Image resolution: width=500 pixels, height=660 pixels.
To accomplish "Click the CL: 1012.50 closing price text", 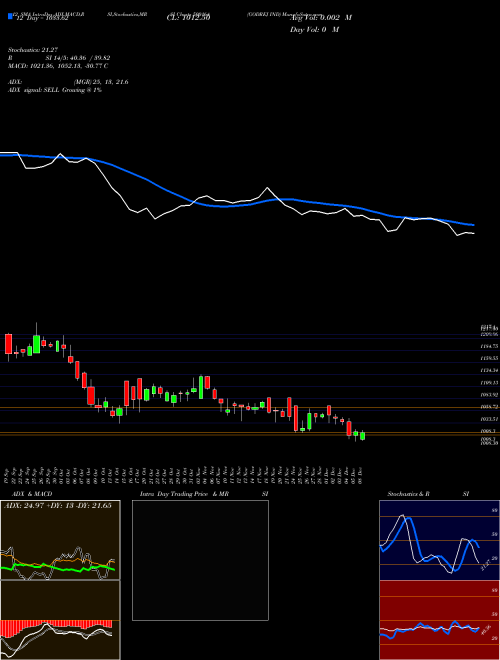I will [x=188, y=17].
